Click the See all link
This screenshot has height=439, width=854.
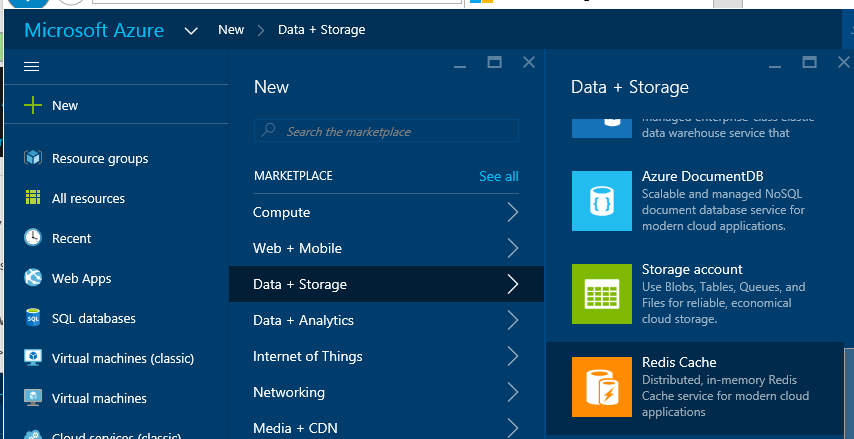tap(498, 176)
